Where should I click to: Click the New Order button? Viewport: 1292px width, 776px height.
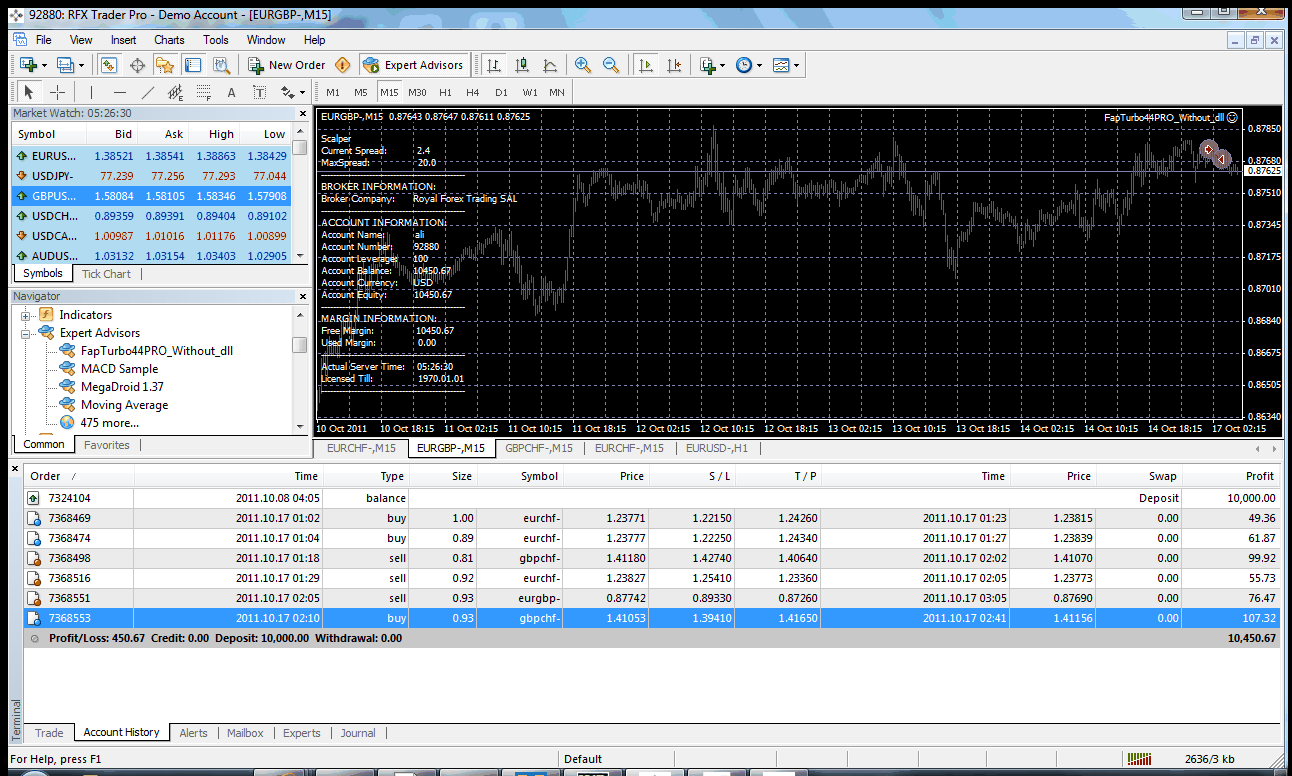pos(287,65)
